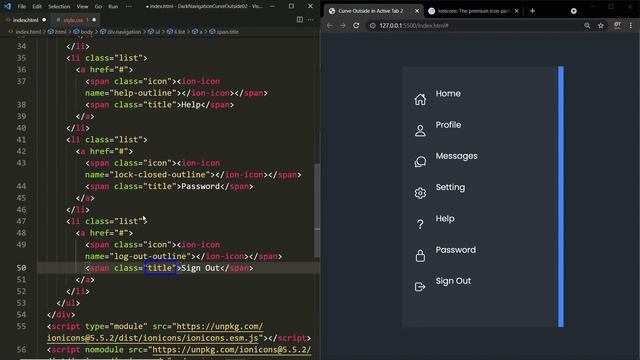Click the Help question mark icon

click(420, 224)
